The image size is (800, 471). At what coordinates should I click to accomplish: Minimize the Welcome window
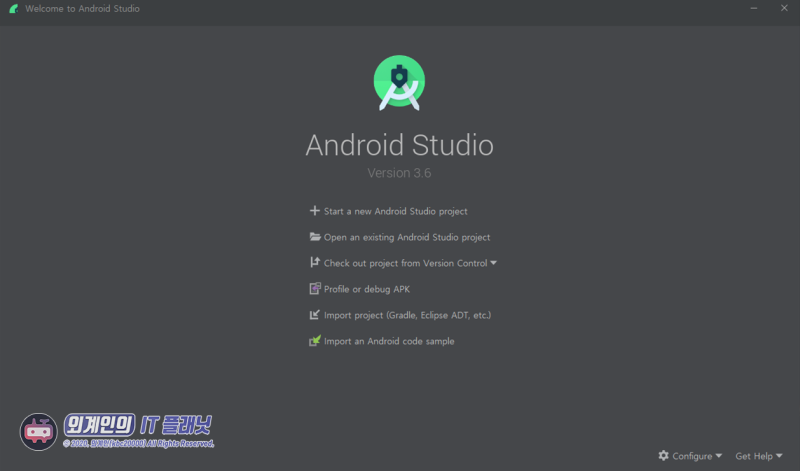[754, 8]
